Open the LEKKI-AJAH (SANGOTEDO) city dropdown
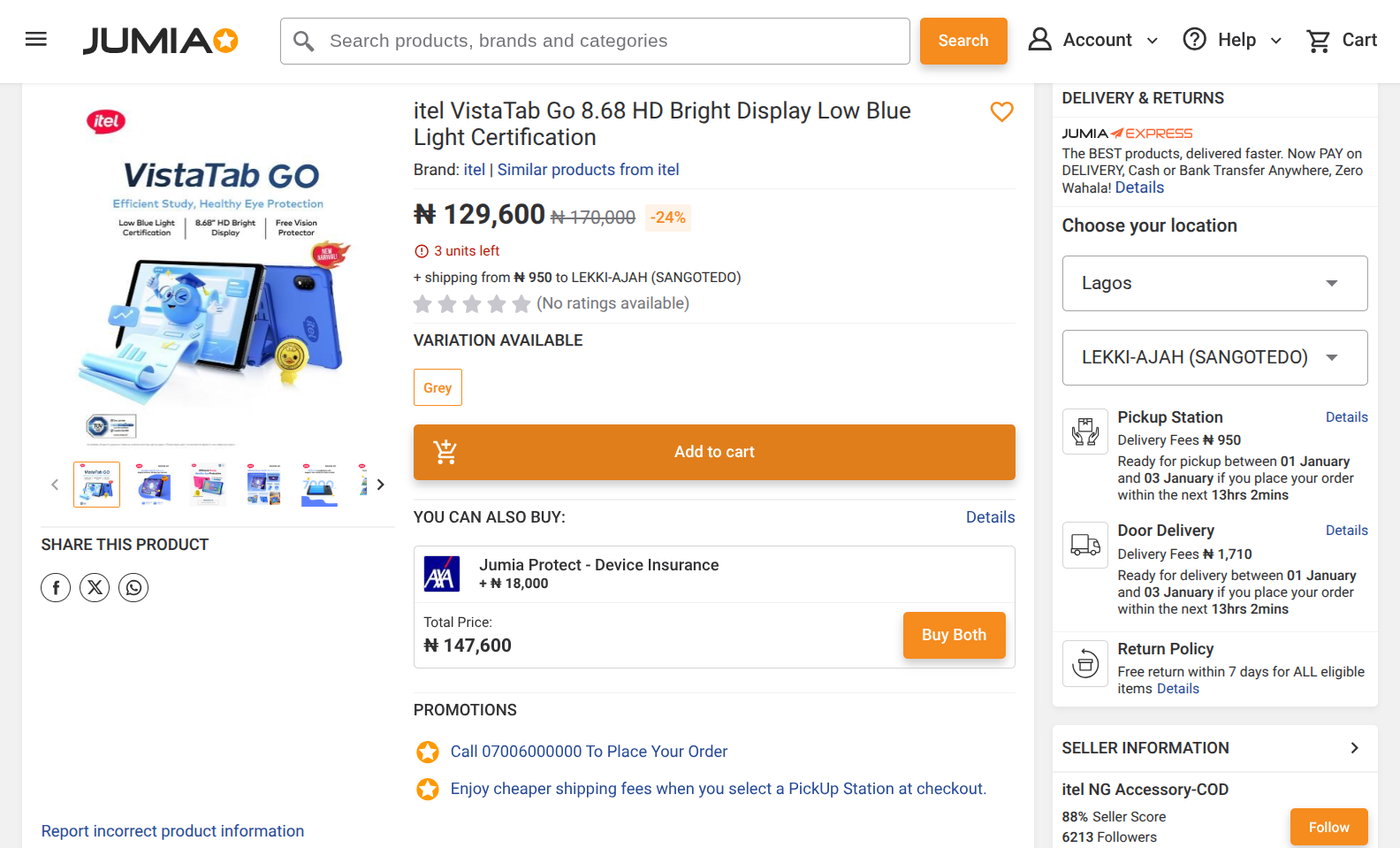Viewport: 1400px width, 848px height. (1214, 358)
